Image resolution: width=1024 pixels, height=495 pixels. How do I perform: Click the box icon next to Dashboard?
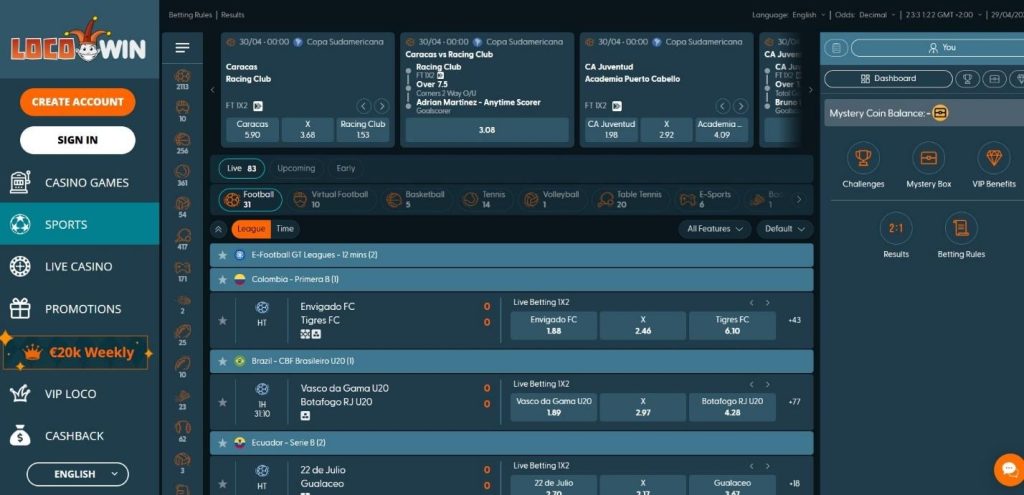pos(994,79)
